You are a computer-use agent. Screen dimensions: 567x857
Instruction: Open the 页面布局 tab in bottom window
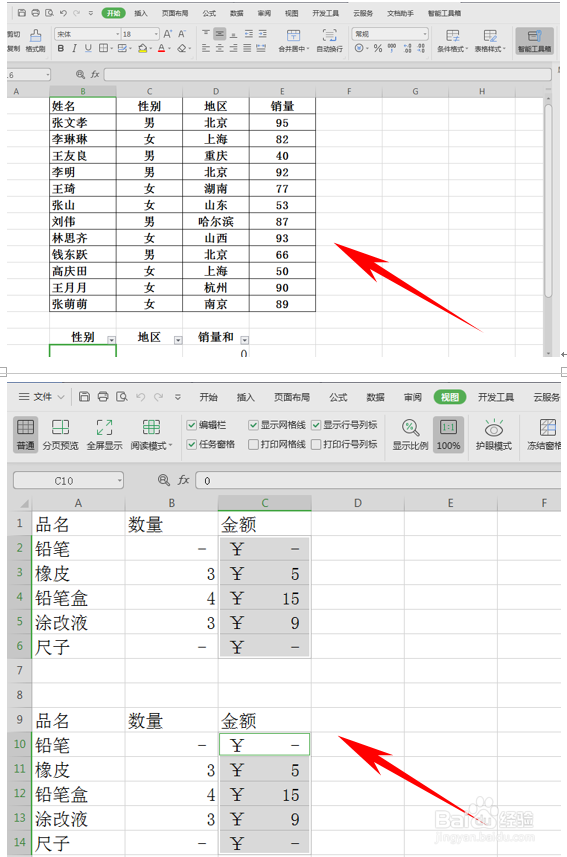pos(291,397)
